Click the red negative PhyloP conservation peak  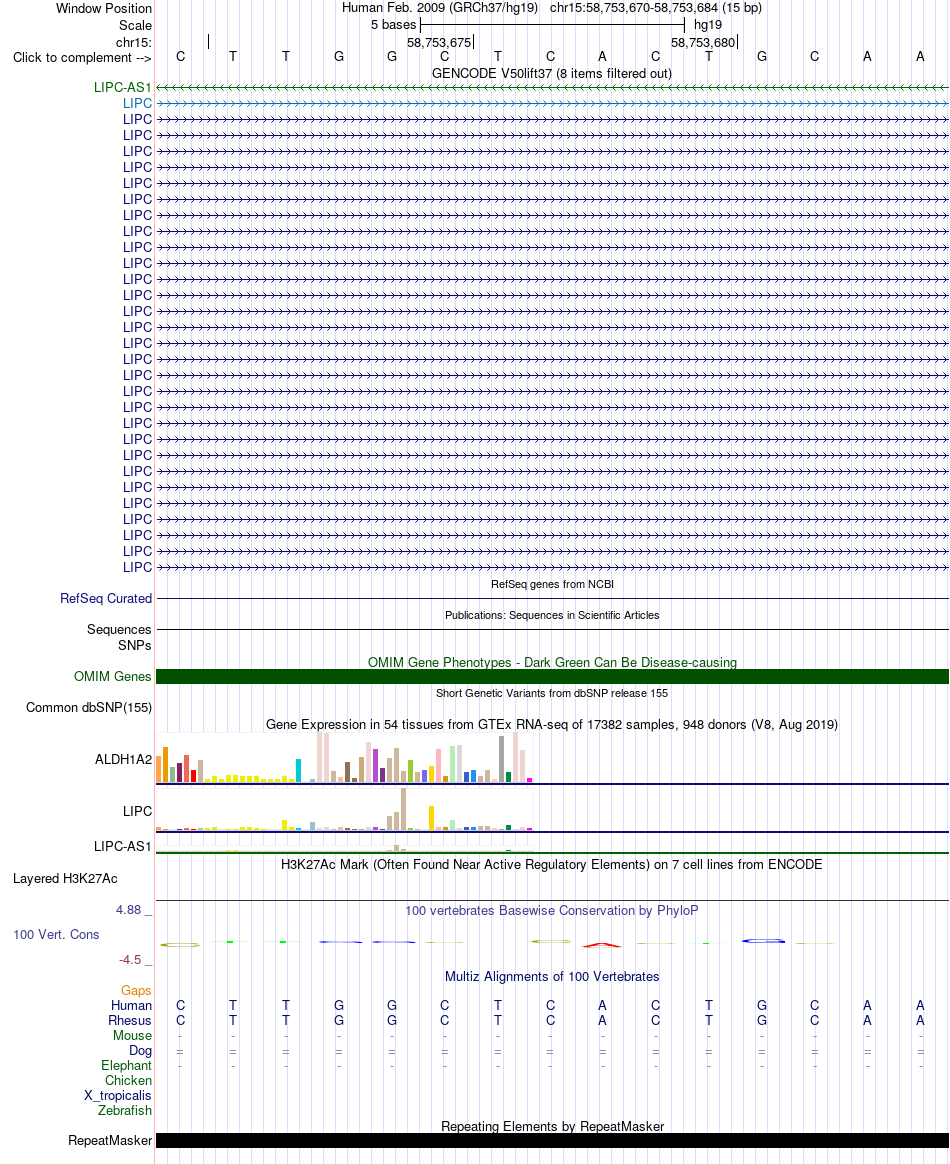tap(602, 945)
